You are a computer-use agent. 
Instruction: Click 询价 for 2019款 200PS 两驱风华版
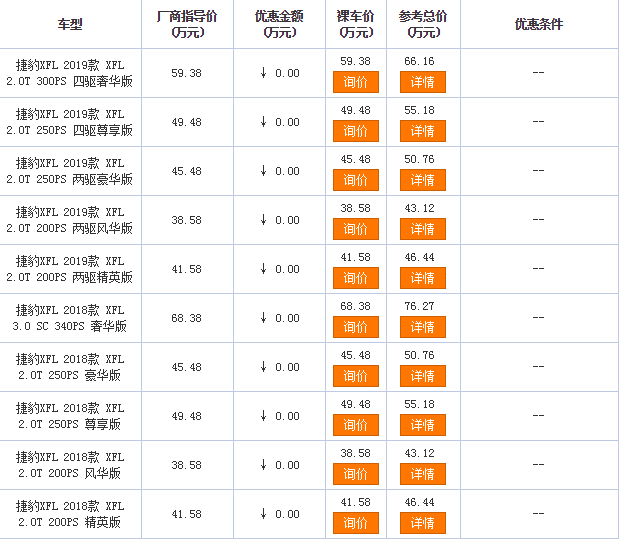[x=356, y=229]
